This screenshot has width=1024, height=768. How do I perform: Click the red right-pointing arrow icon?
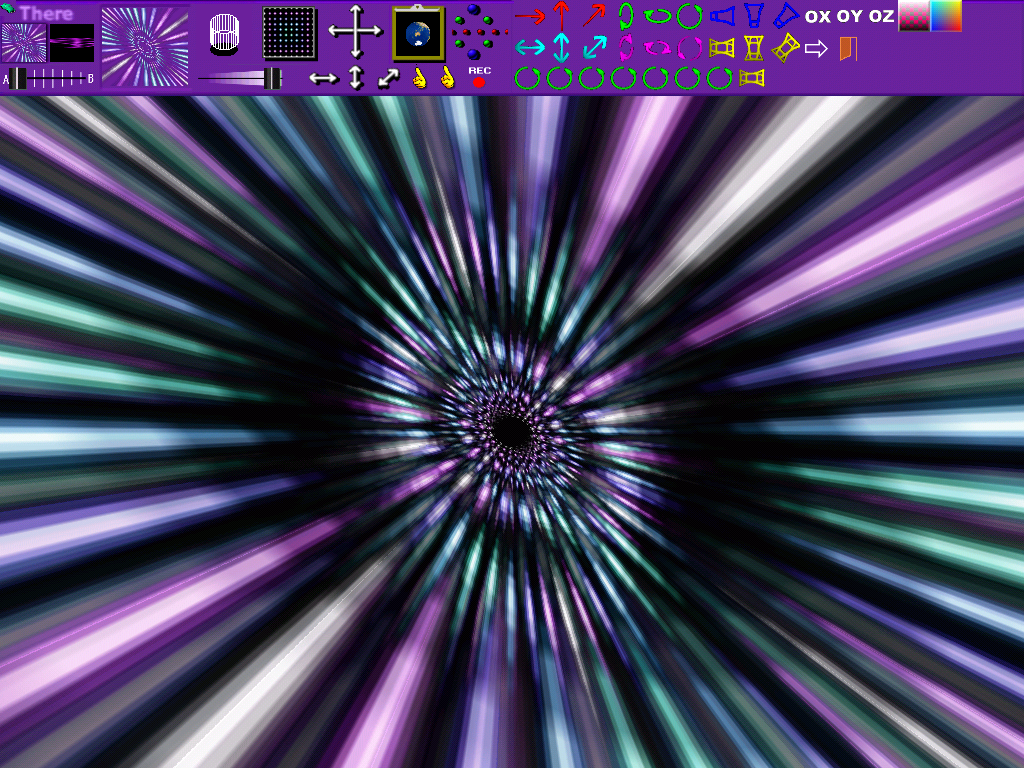530,16
